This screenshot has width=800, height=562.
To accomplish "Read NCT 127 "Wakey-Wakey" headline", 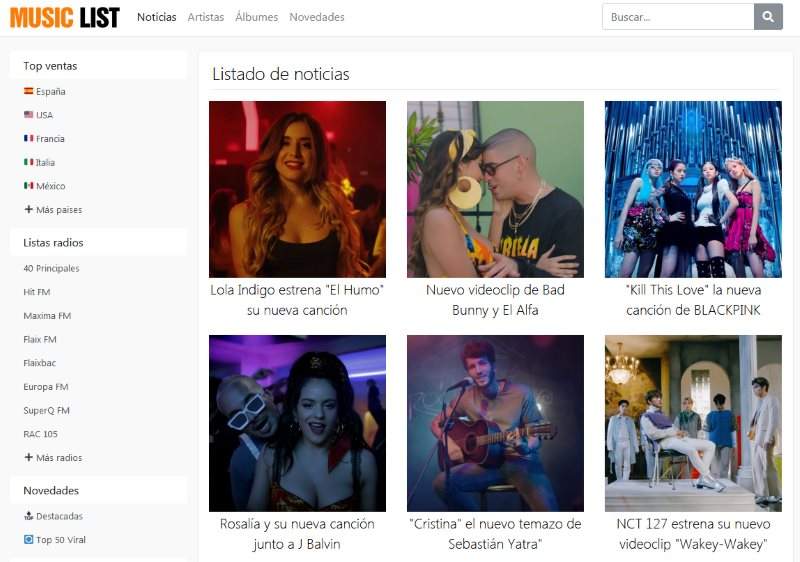I will click(693, 534).
